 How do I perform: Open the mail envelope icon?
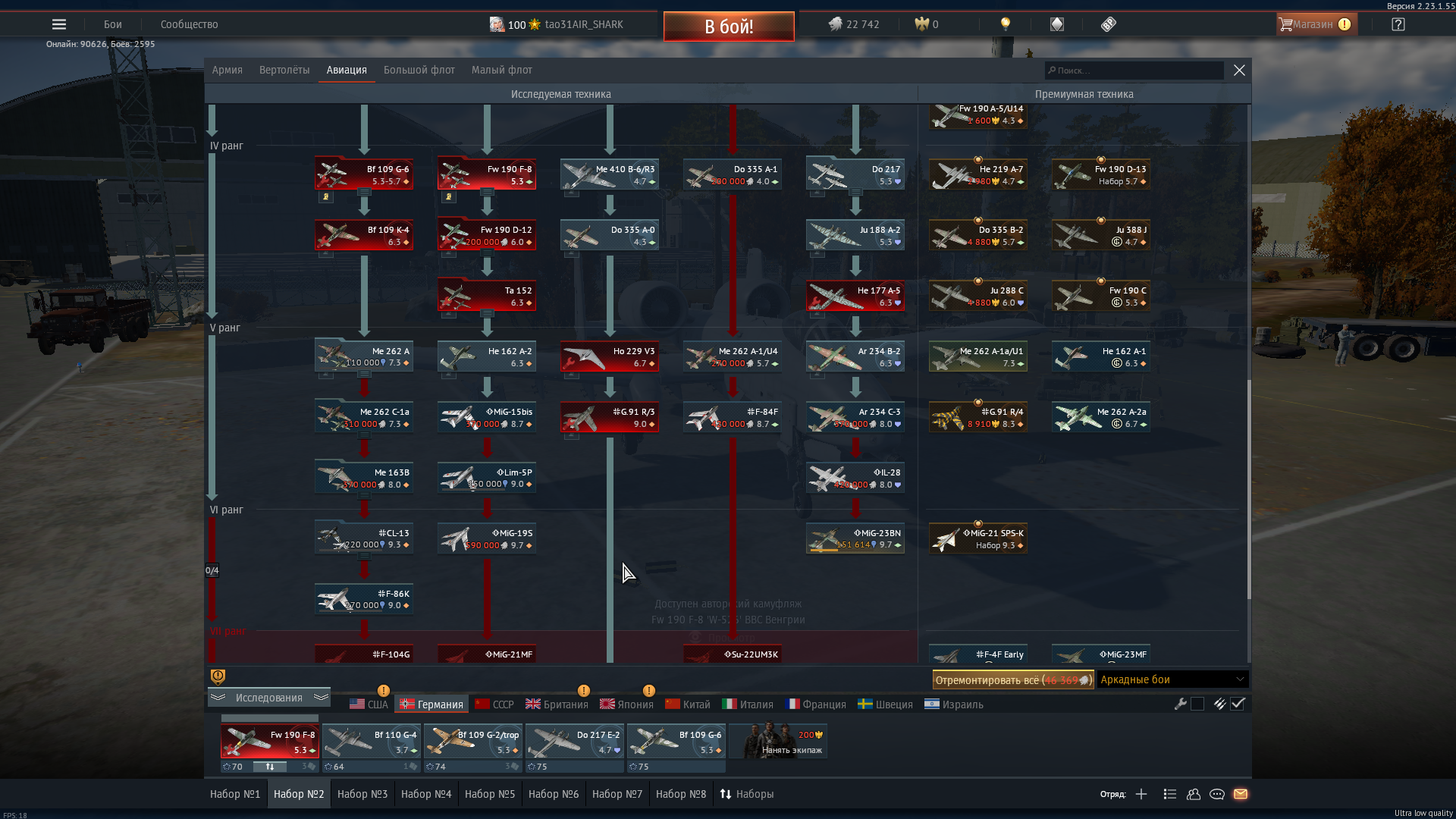pyautogui.click(x=1241, y=794)
